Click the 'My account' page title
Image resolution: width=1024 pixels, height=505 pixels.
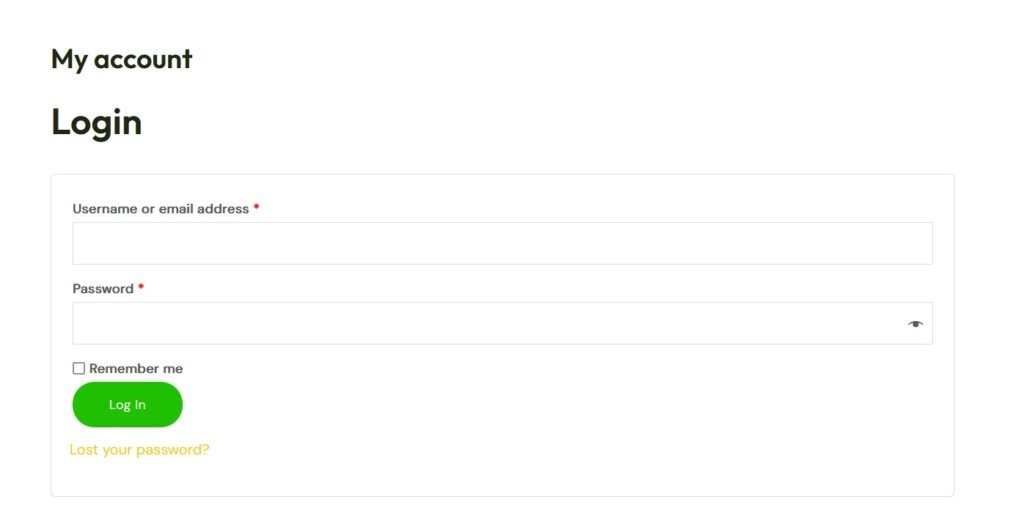121,59
